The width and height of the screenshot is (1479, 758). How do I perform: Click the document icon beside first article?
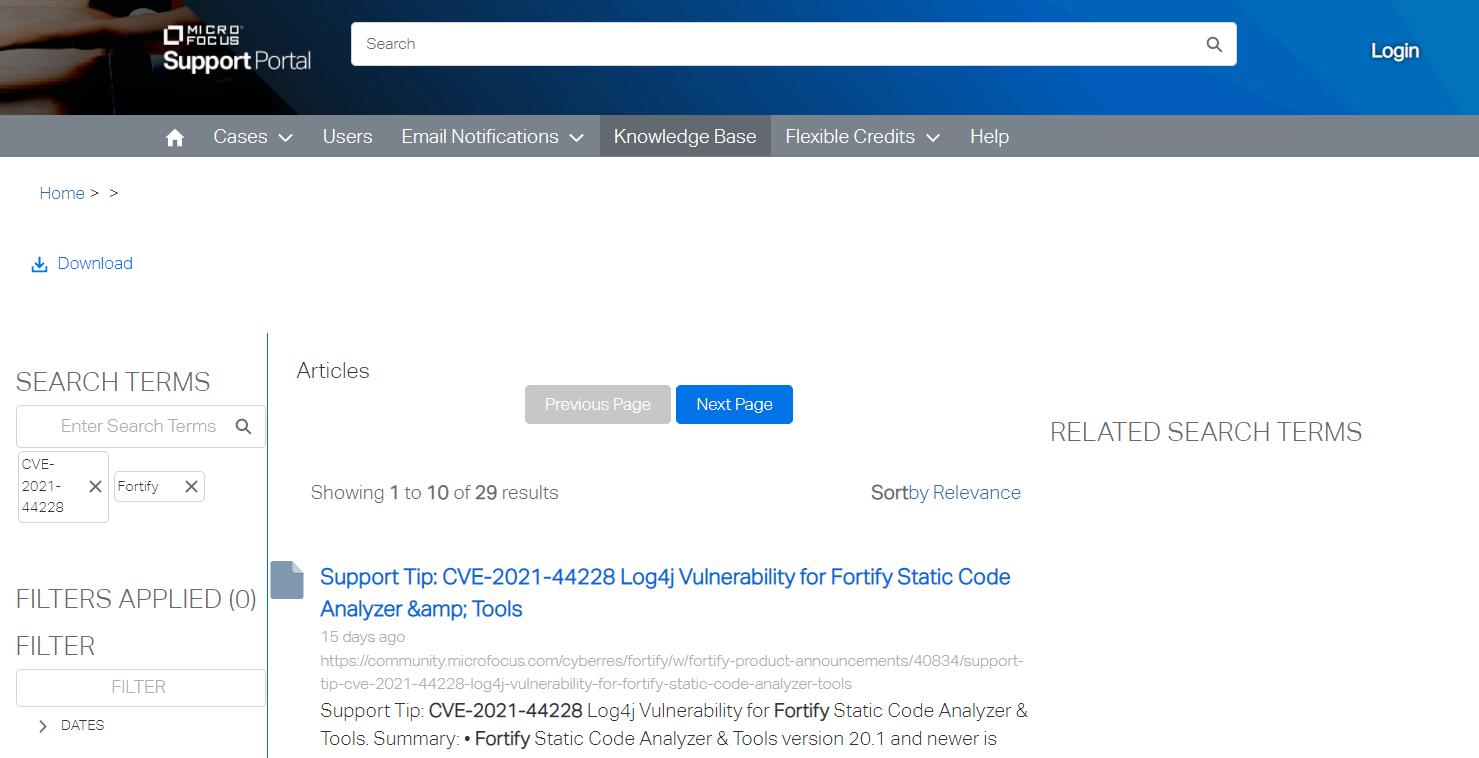287,580
